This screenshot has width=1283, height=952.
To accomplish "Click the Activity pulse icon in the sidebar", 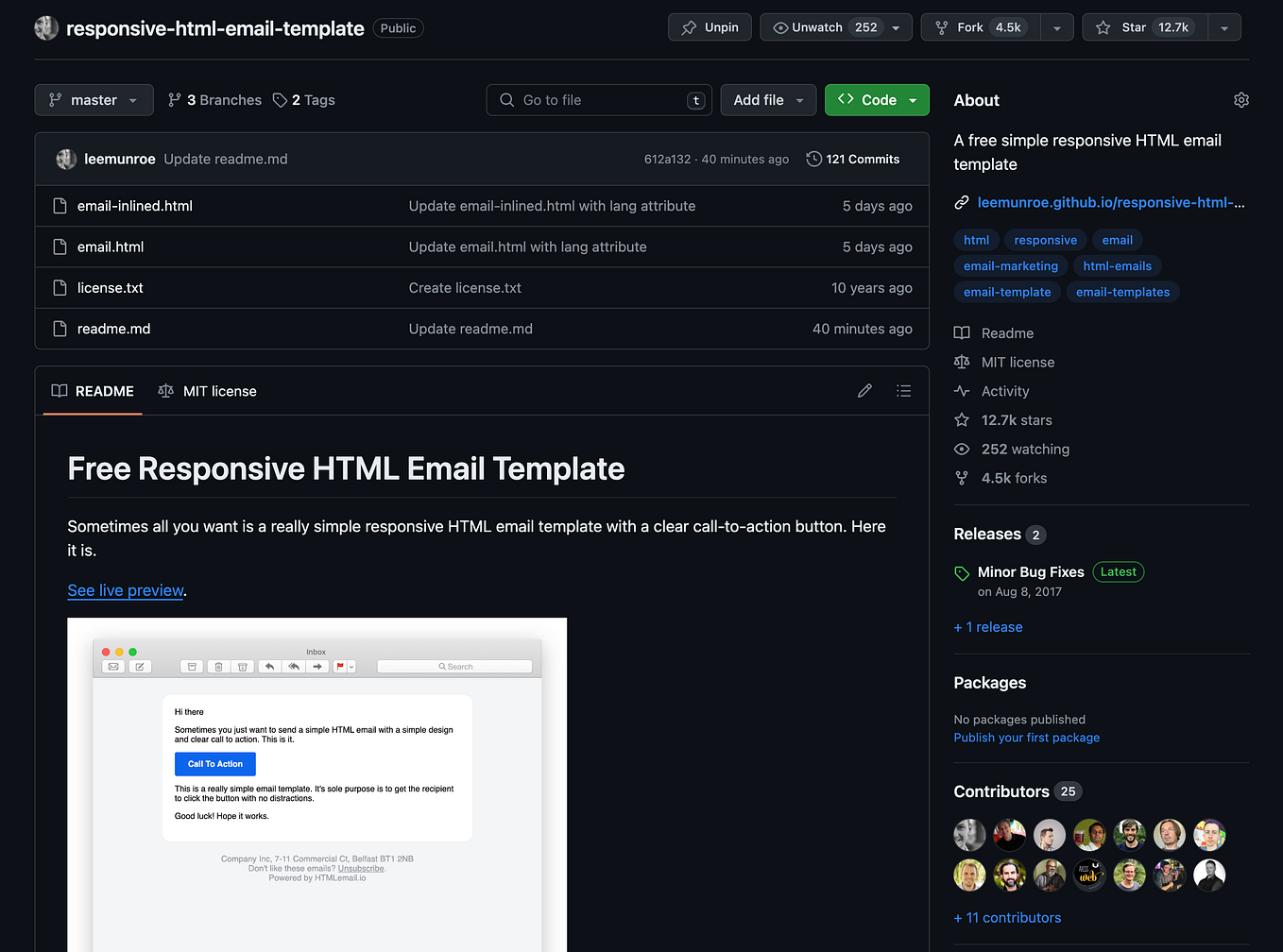I will pos(961,390).
